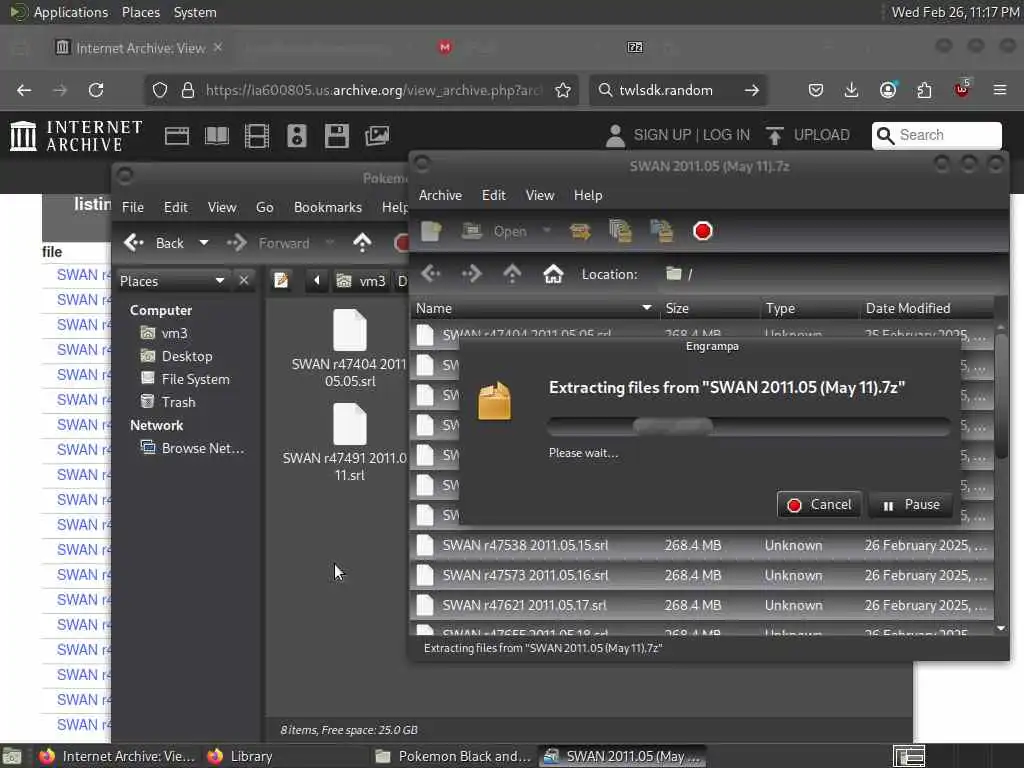Viewport: 1024px width, 768px height.
Task: Cancel the extraction in progress dialog
Action: 819,505
